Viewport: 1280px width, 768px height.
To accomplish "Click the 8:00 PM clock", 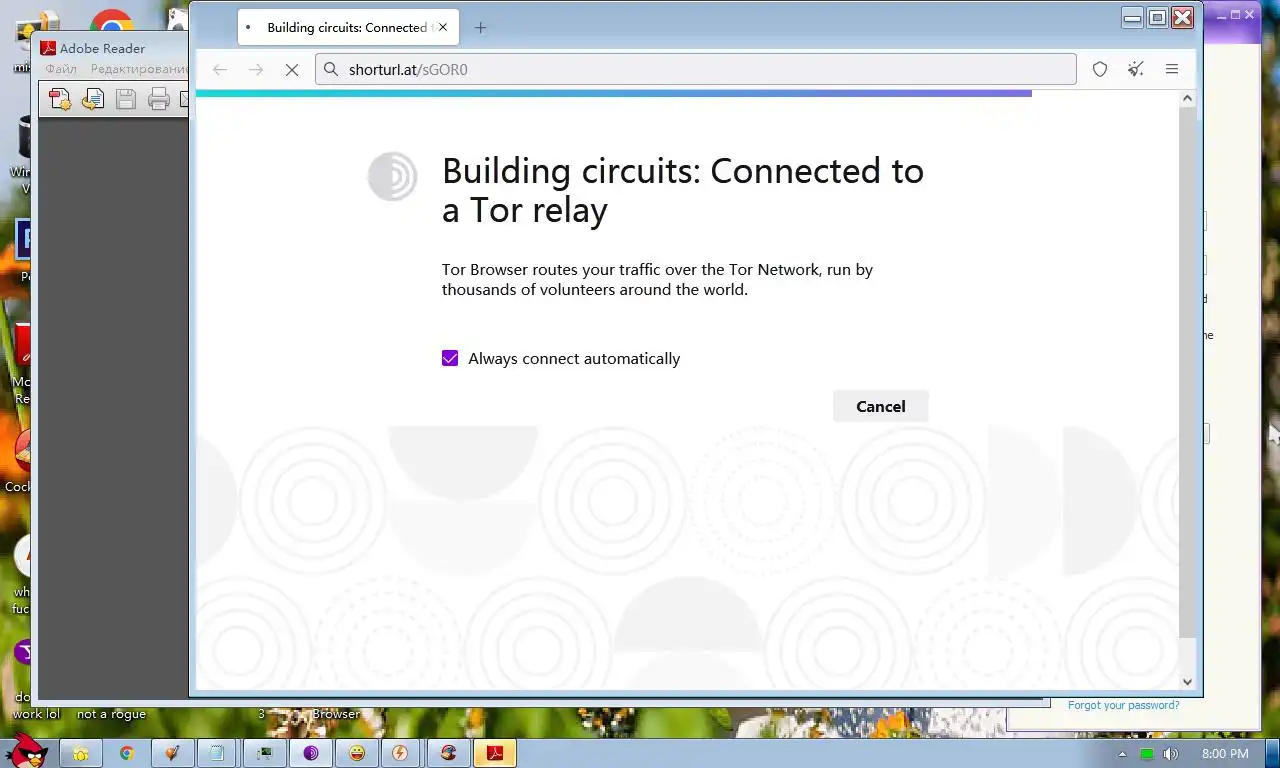I will click(1225, 754).
